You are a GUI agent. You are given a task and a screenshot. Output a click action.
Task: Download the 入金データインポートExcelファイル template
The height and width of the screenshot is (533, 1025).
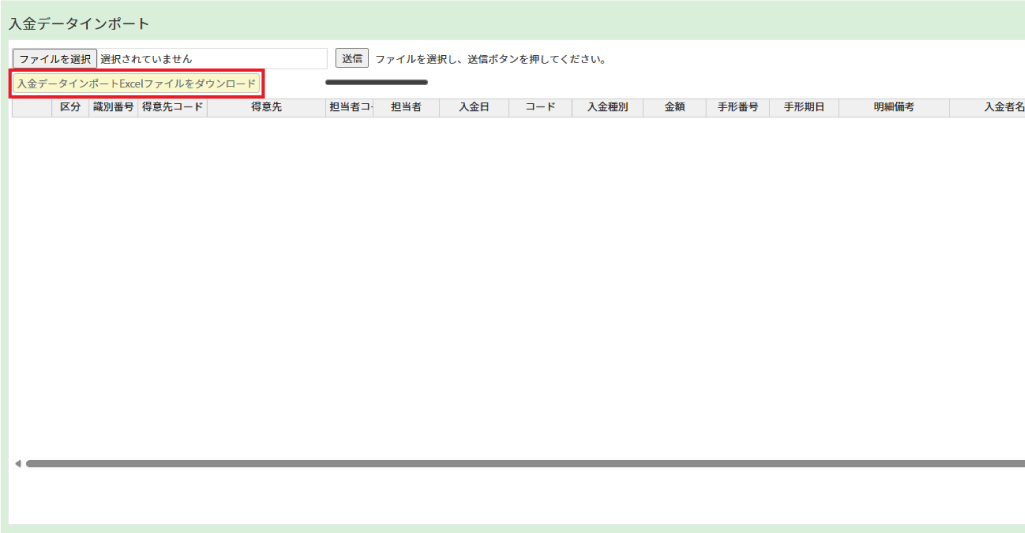136,84
